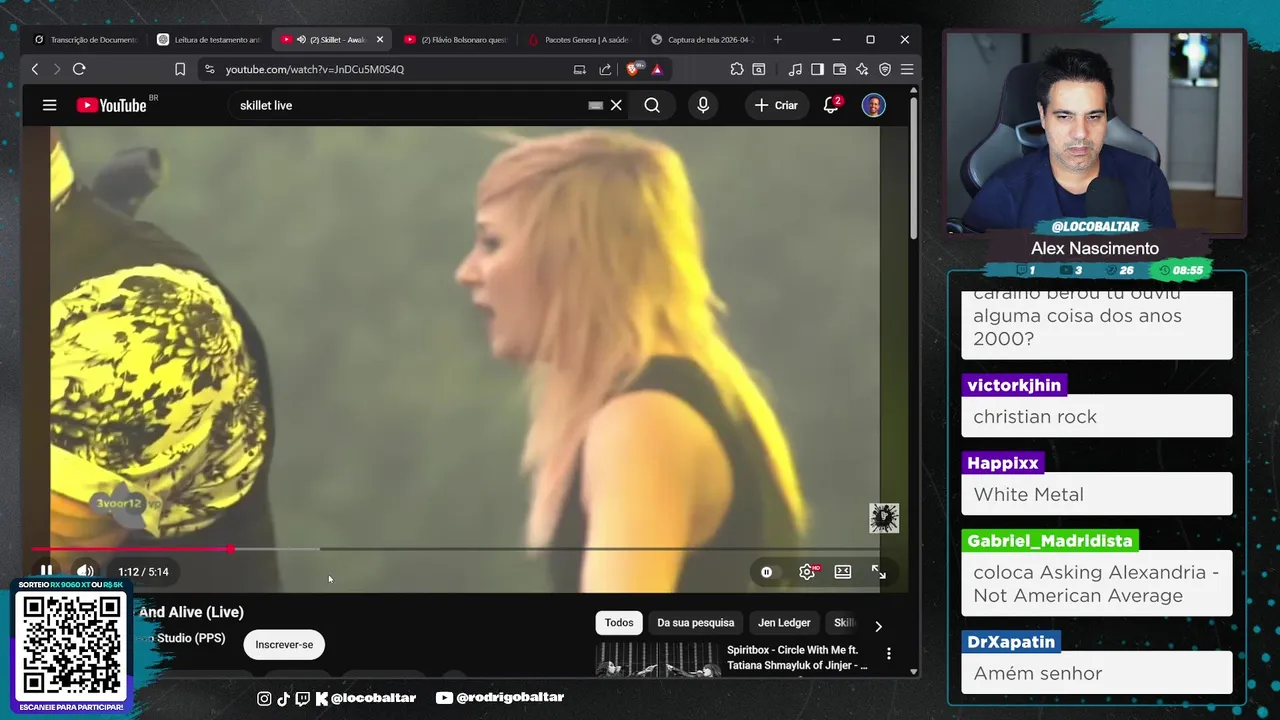The width and height of the screenshot is (1280, 720).
Task: Click victorkjhin chat username
Action: click(1015, 385)
